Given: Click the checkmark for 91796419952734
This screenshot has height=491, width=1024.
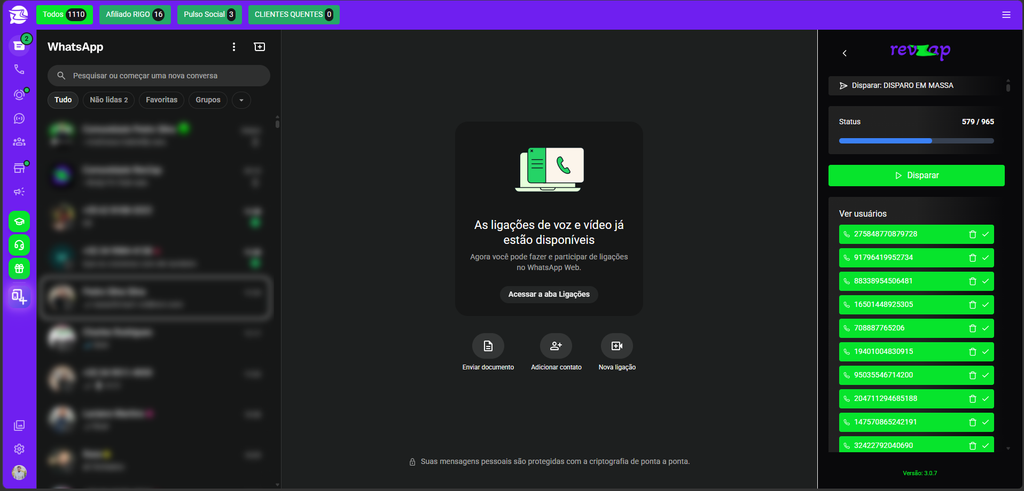Looking at the screenshot, I should tap(985, 257).
